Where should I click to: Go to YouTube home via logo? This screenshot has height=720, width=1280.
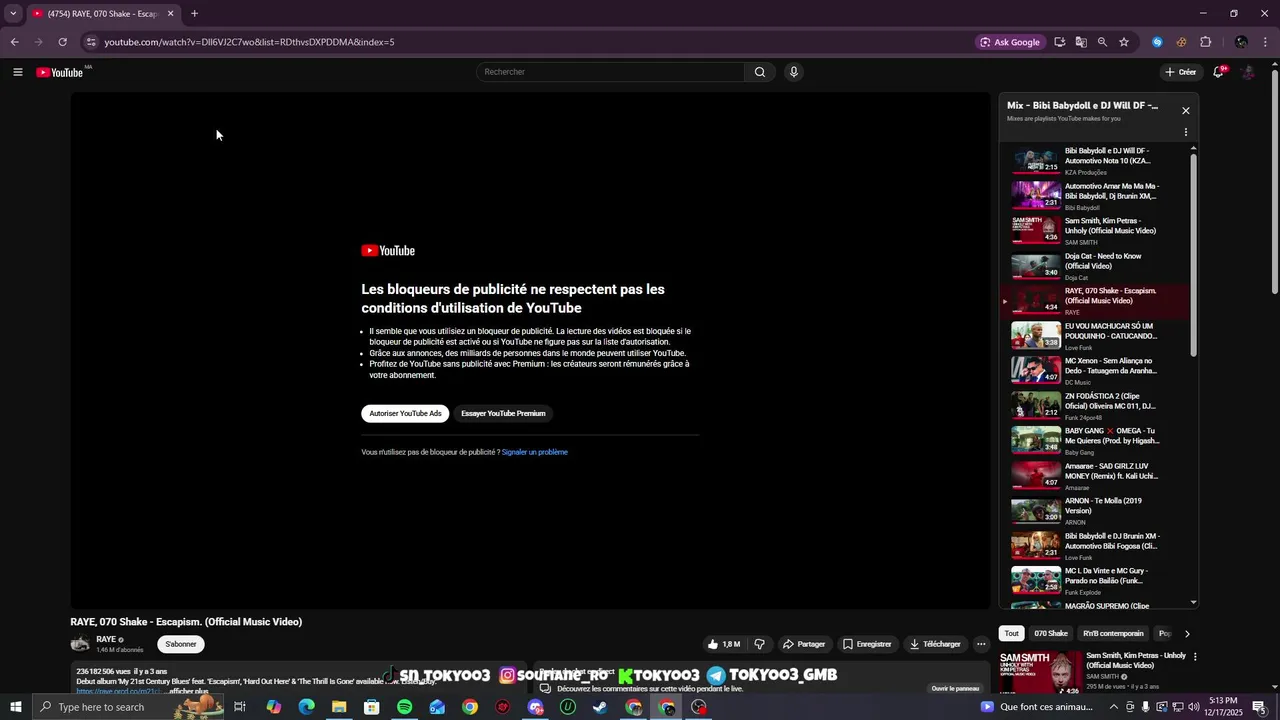(x=60, y=72)
